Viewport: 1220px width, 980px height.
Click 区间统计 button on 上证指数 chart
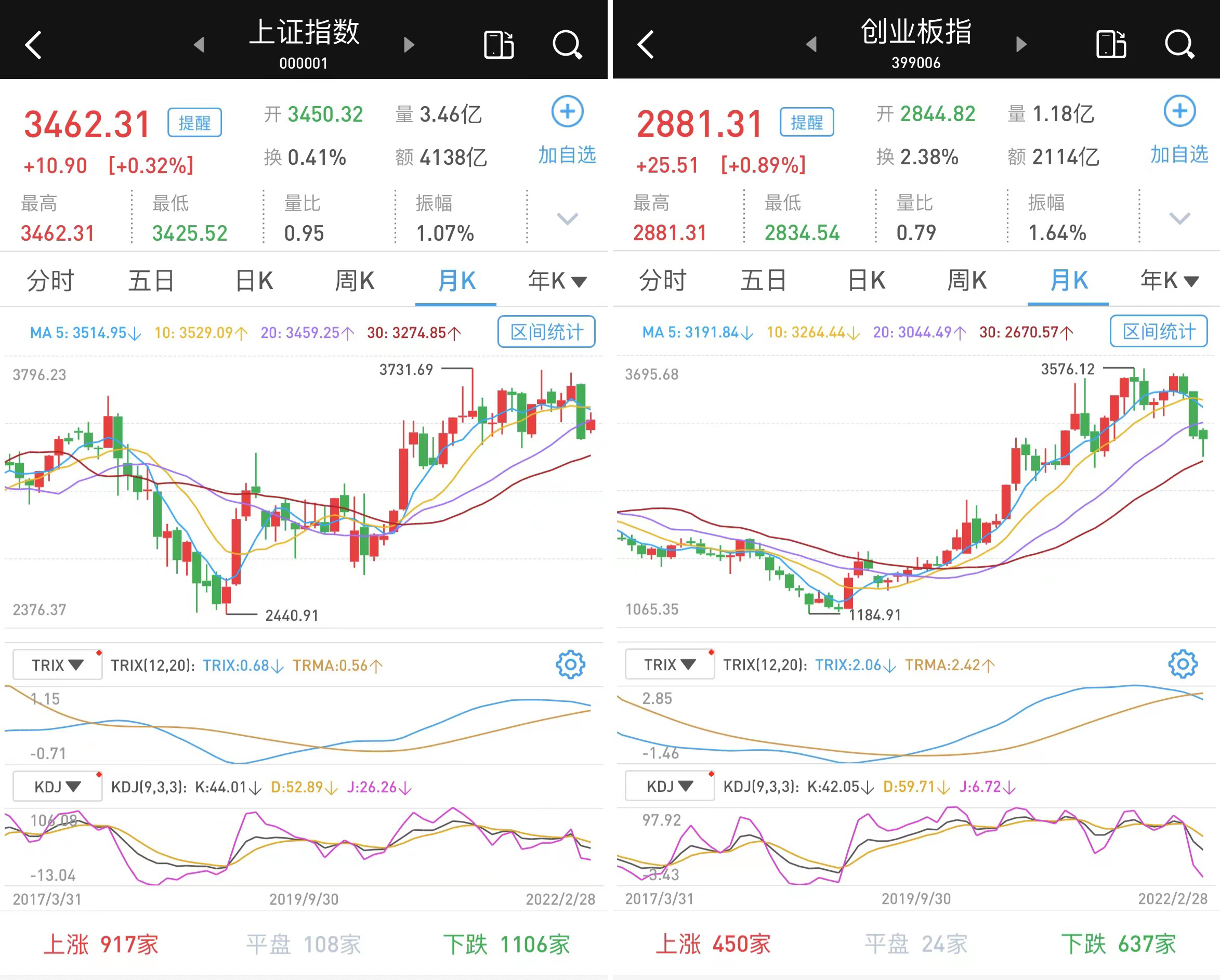point(546,332)
